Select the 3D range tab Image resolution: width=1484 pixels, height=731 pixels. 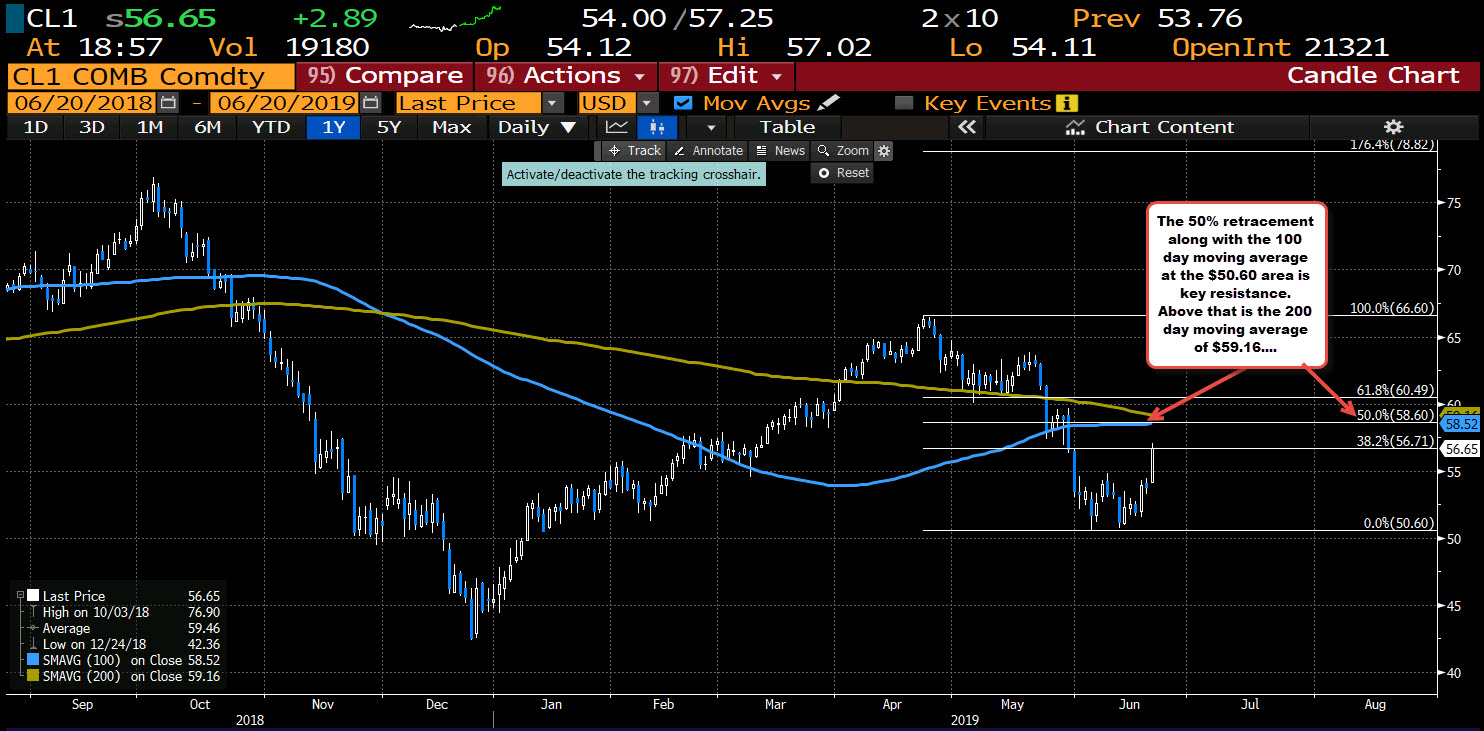(91, 127)
